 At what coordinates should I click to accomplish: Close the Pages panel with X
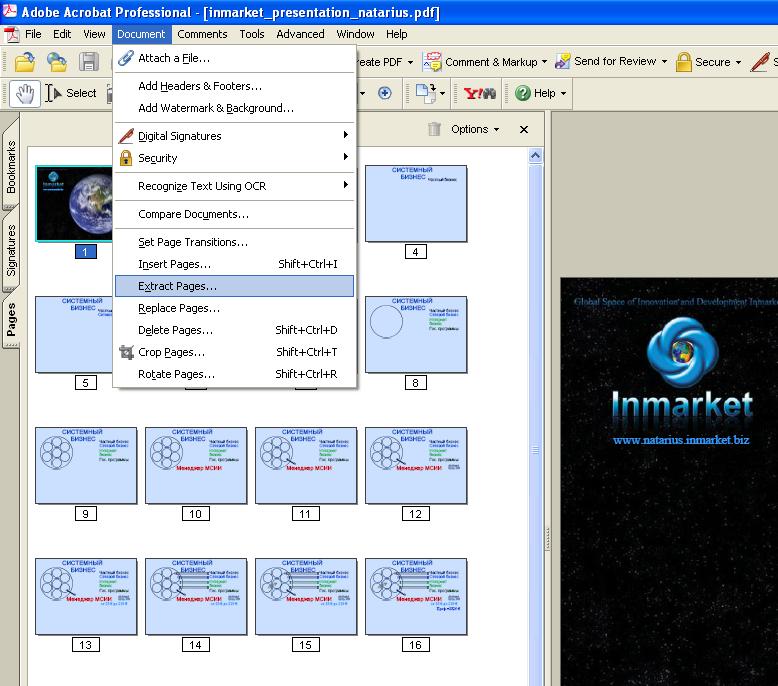[x=523, y=129]
